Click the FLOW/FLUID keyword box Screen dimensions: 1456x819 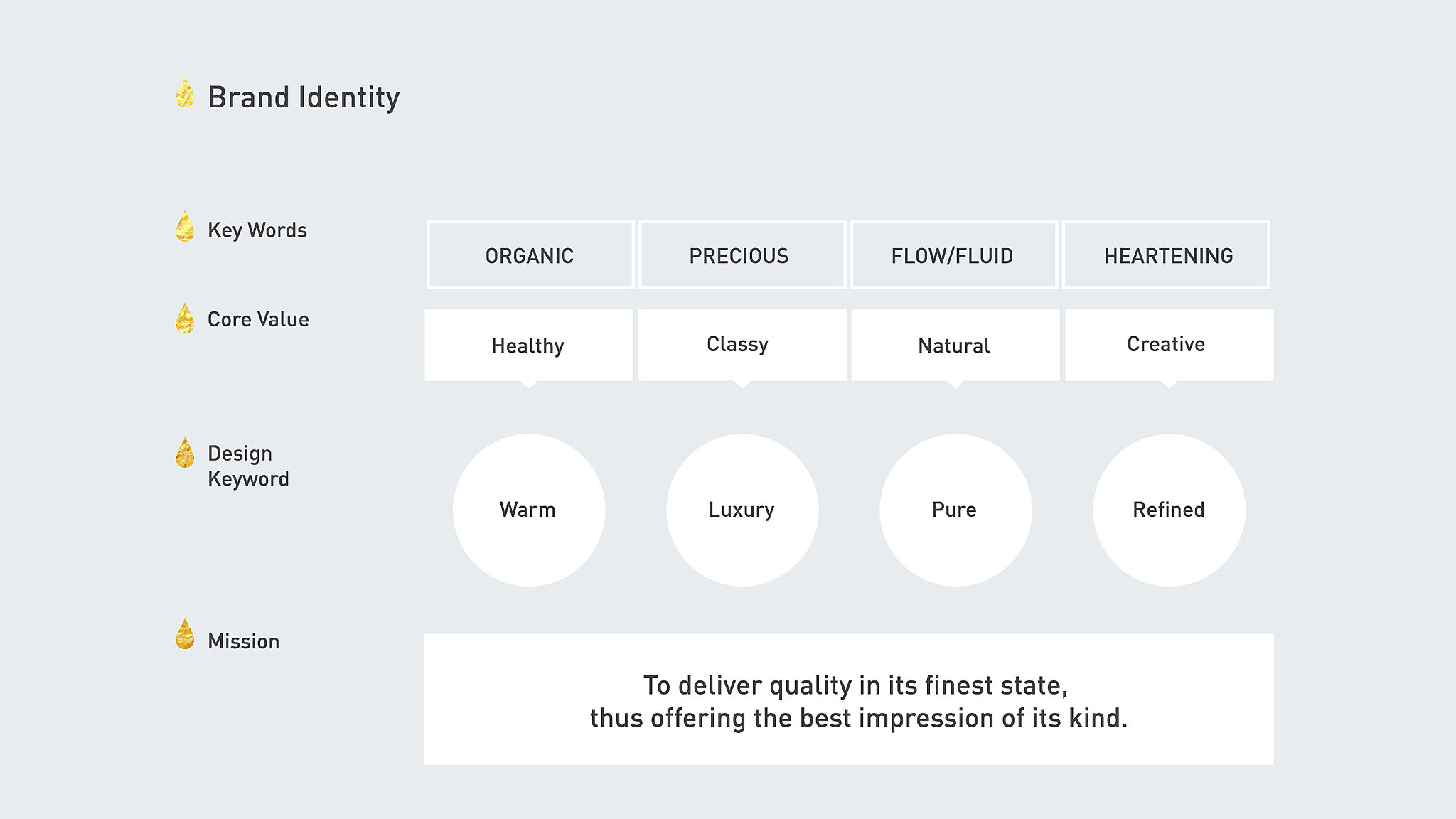pos(954,255)
